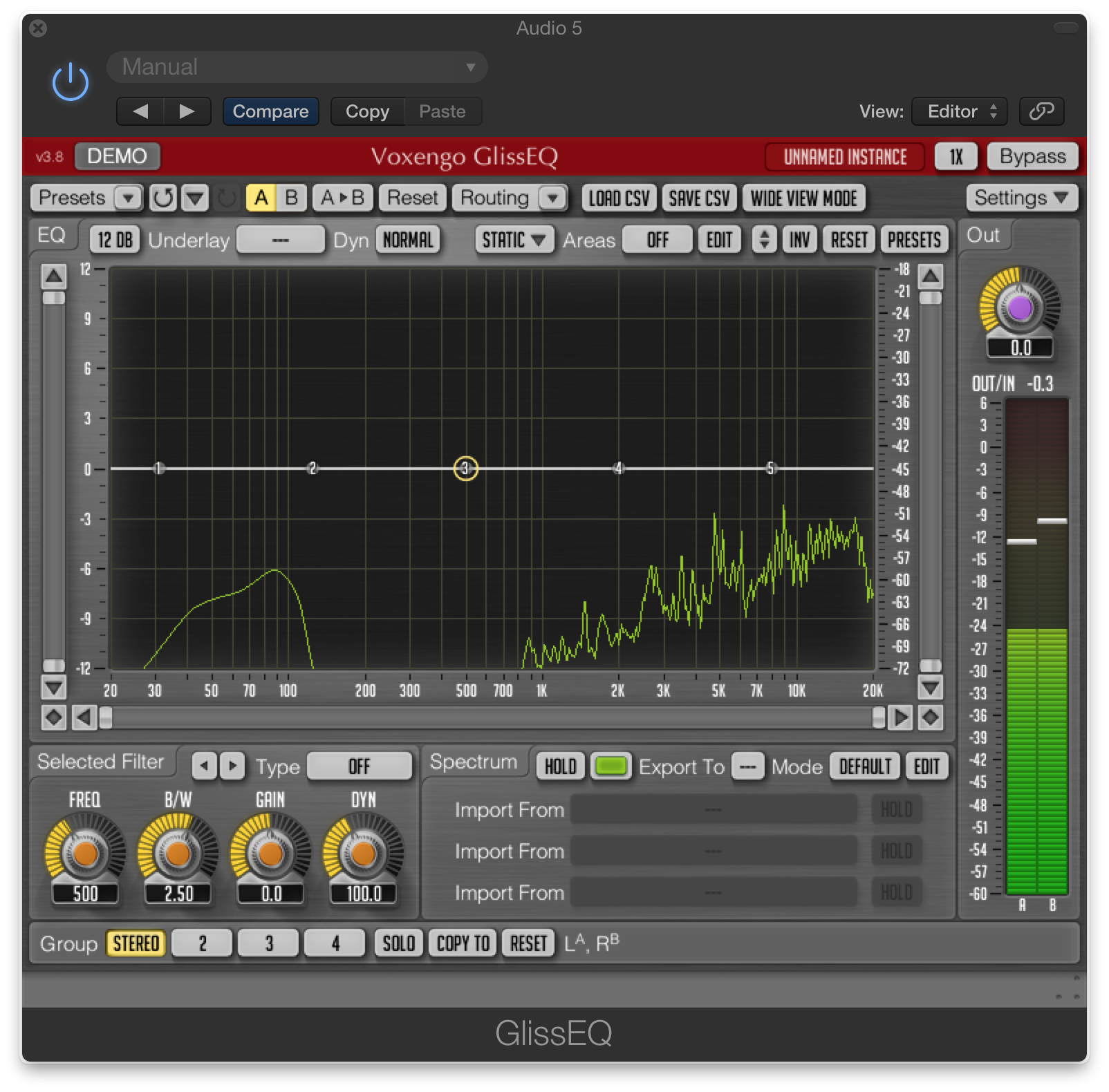Select the STEREO group tab
Viewport: 1109px width, 1092px height.
click(x=136, y=943)
